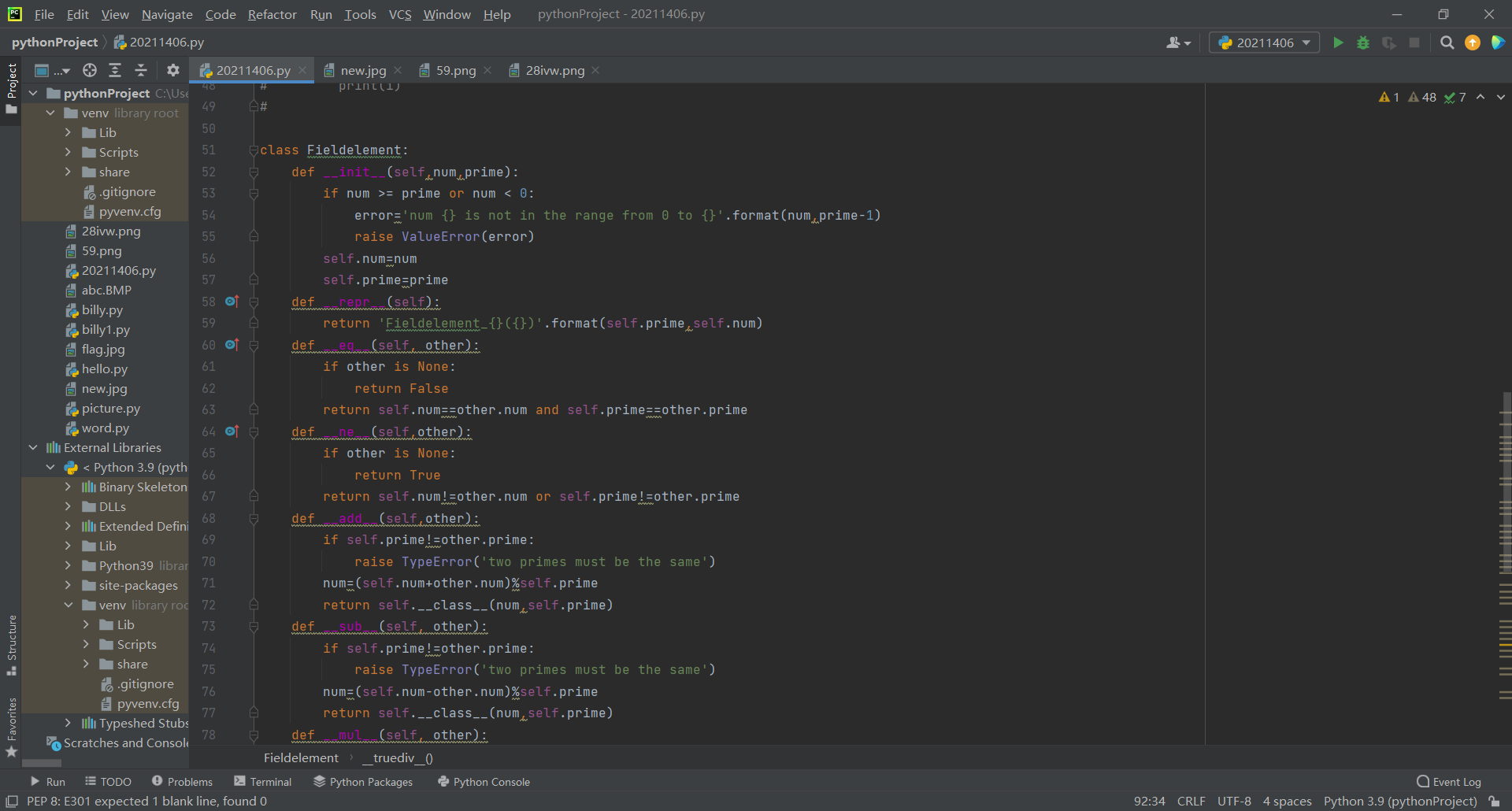Viewport: 1512px width, 811px height.
Task: Open the Tools menu
Action: tap(360, 14)
